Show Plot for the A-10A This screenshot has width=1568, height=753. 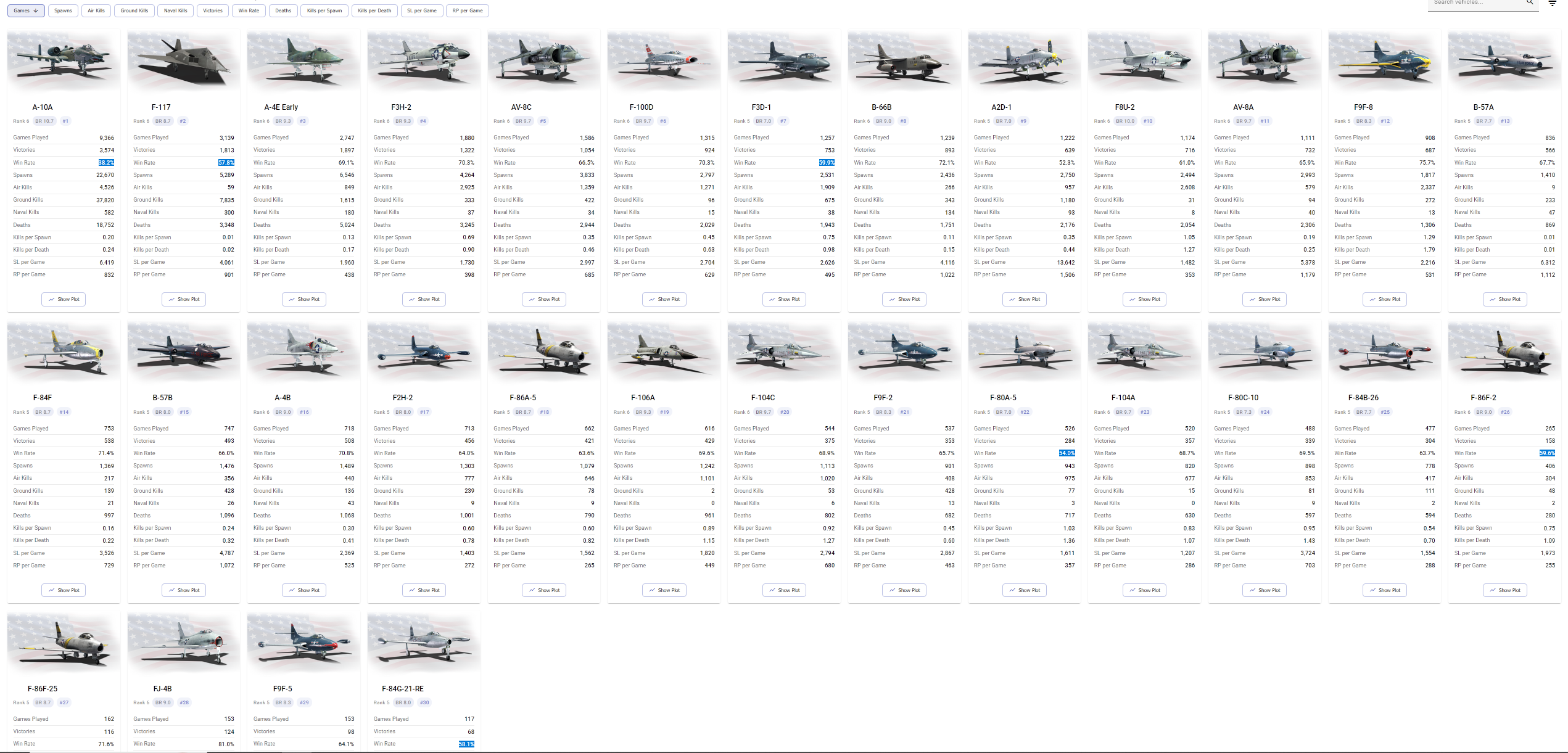(64, 299)
